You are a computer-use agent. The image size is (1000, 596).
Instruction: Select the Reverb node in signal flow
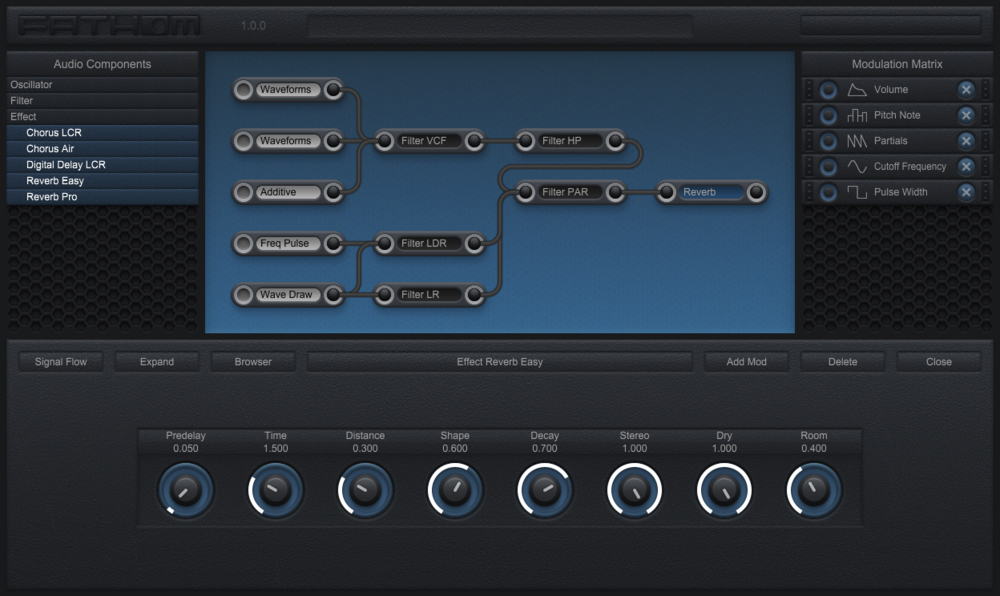pyautogui.click(x=711, y=192)
